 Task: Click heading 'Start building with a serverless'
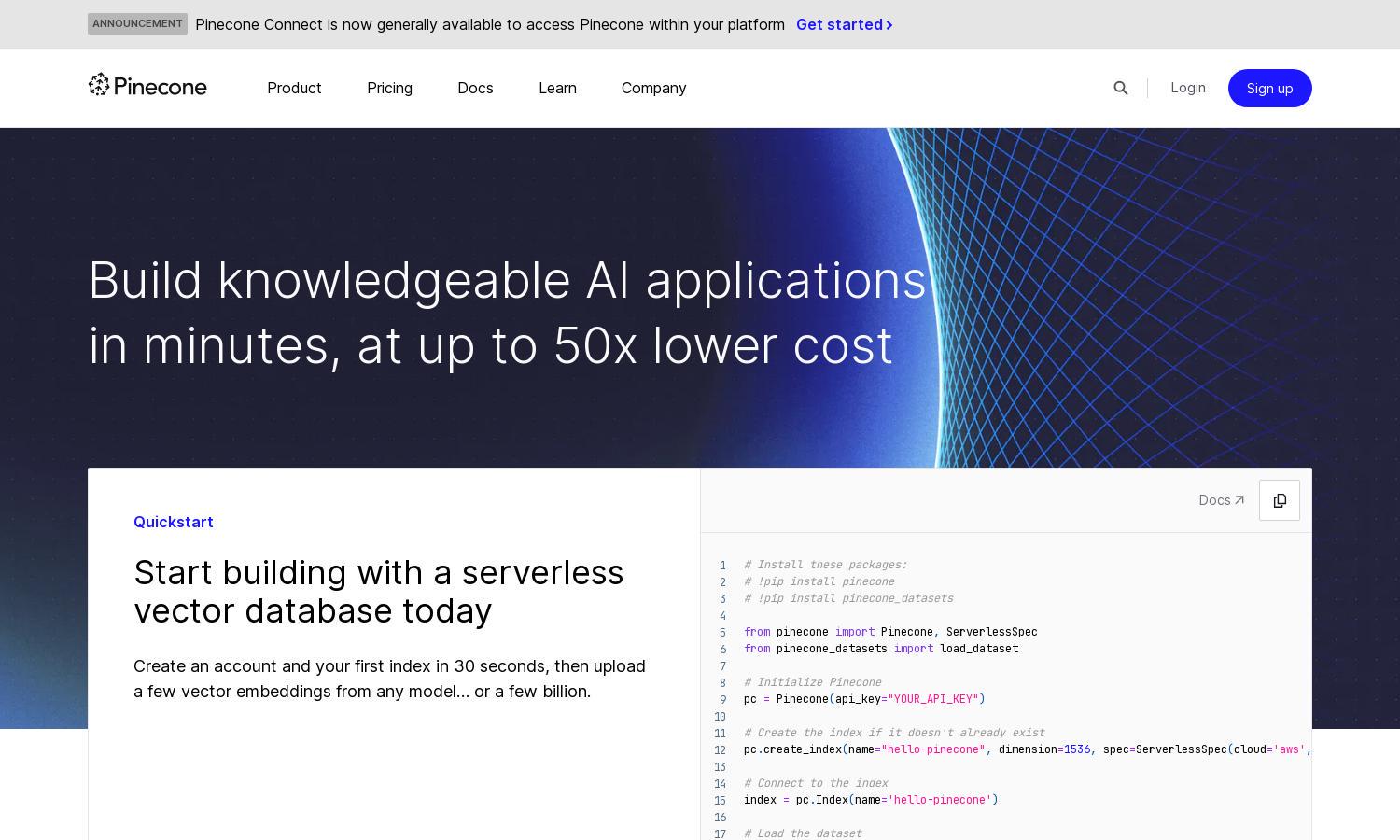click(379, 572)
